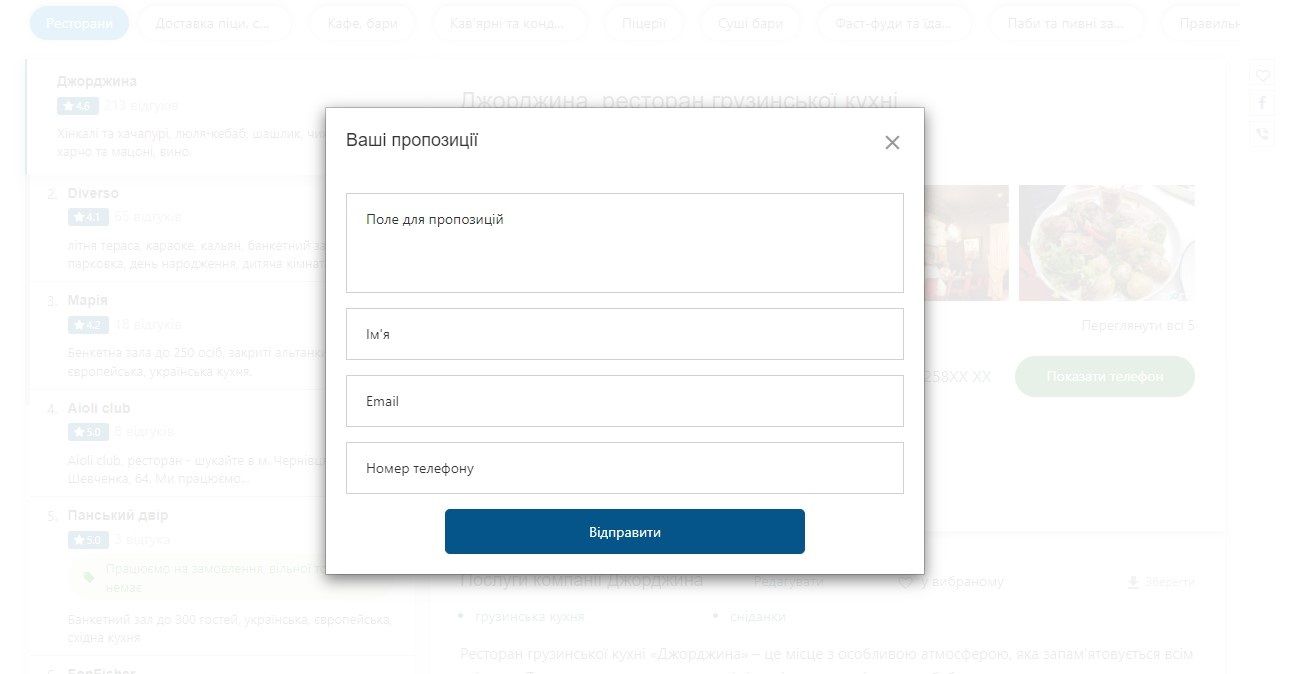
Task: Click the 4.6 star rating badge for Джорджина
Action: (x=77, y=106)
